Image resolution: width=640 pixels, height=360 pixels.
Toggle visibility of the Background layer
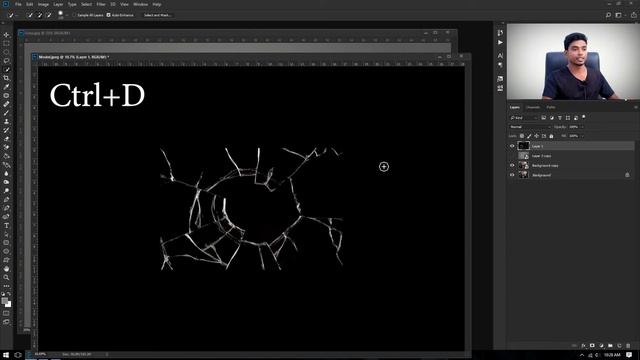point(512,175)
